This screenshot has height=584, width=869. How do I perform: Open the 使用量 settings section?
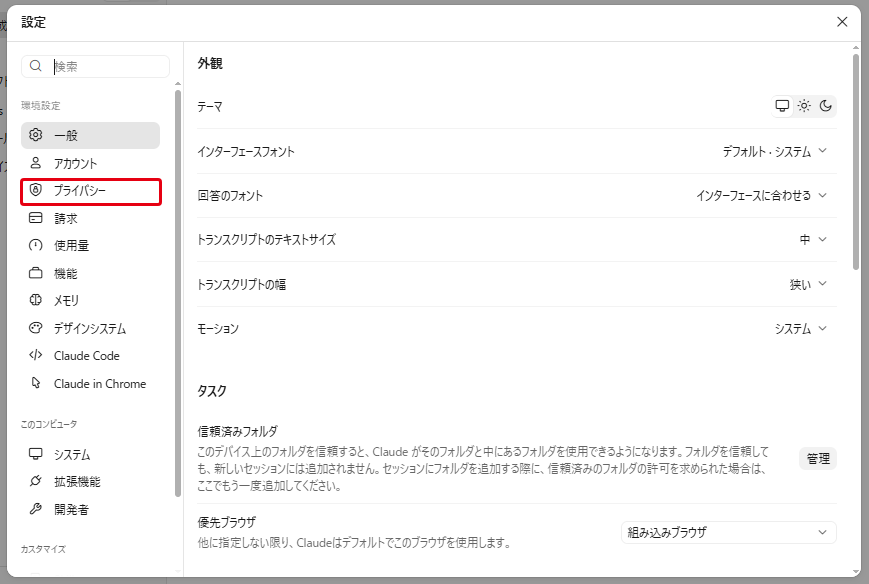tap(90, 245)
